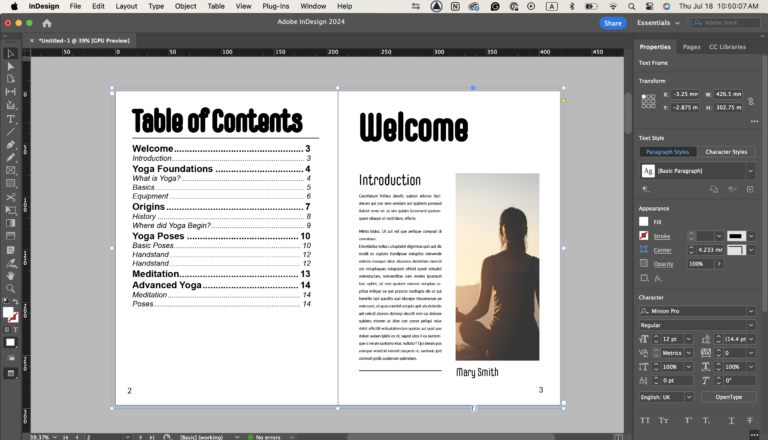Open the Layout menu
This screenshot has height=440, width=768.
(x=126, y=6)
